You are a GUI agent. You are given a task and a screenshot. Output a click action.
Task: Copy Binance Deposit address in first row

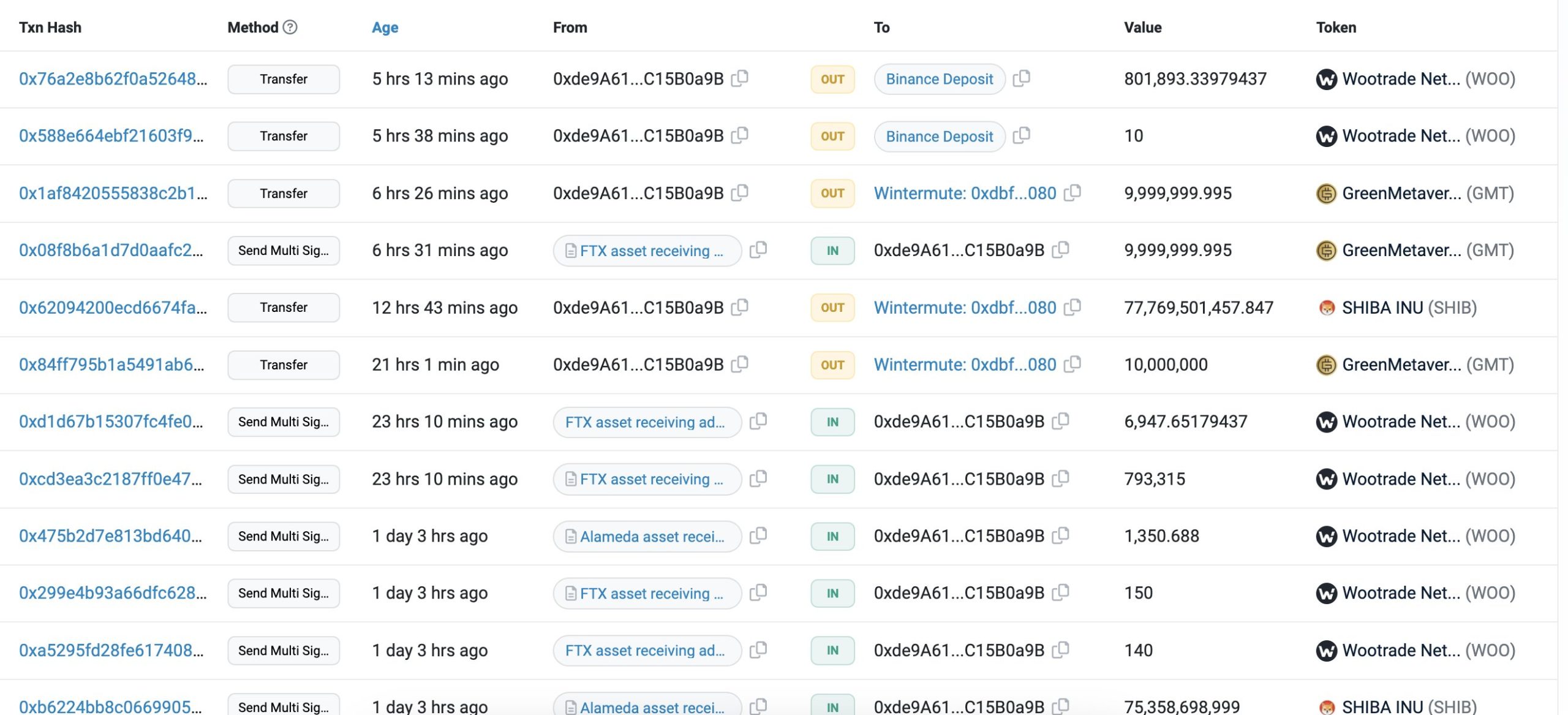tap(1021, 78)
